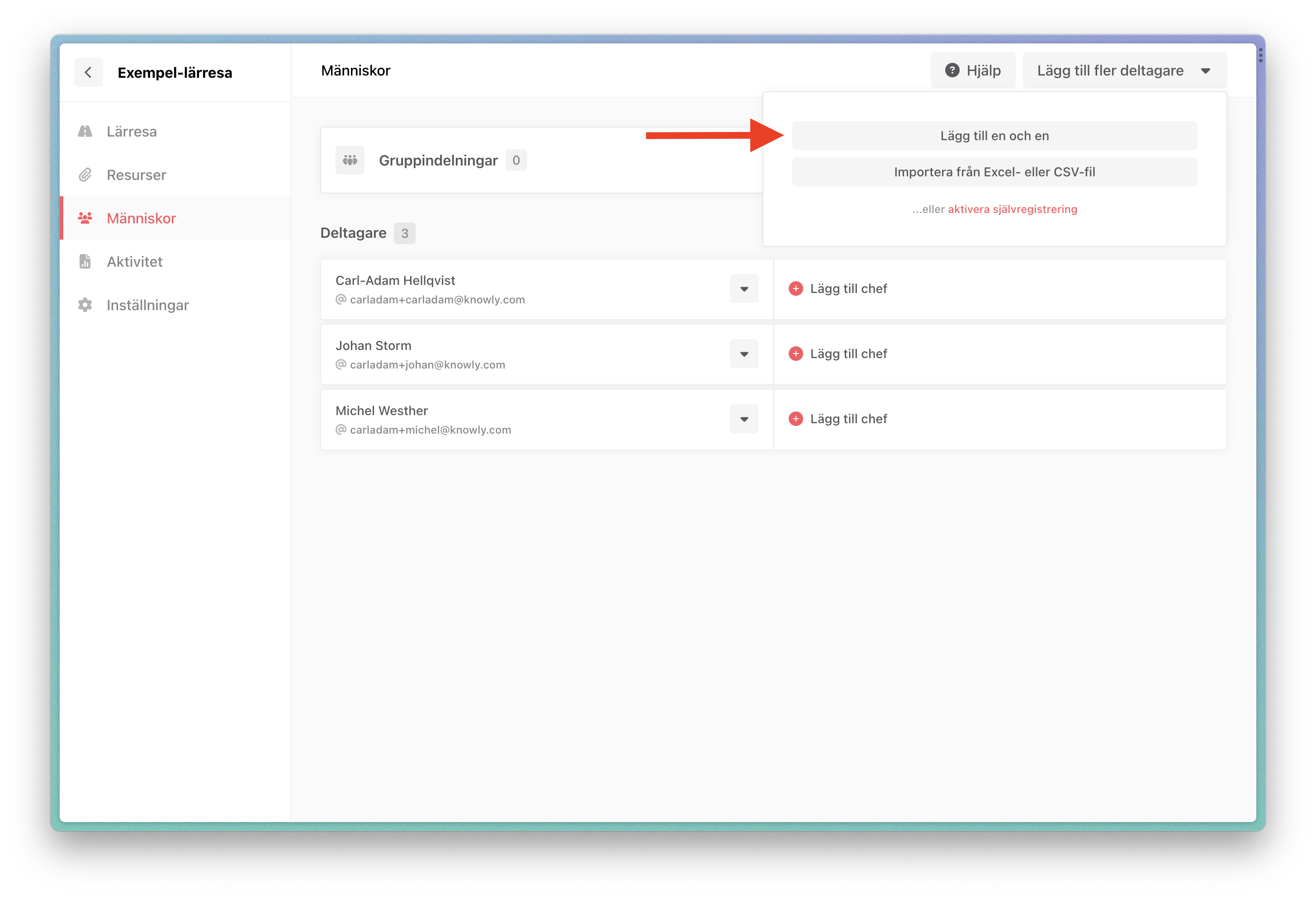The width and height of the screenshot is (1316, 898).
Task: Click the back arrow beside Exempel-lärresa
Action: click(x=88, y=72)
